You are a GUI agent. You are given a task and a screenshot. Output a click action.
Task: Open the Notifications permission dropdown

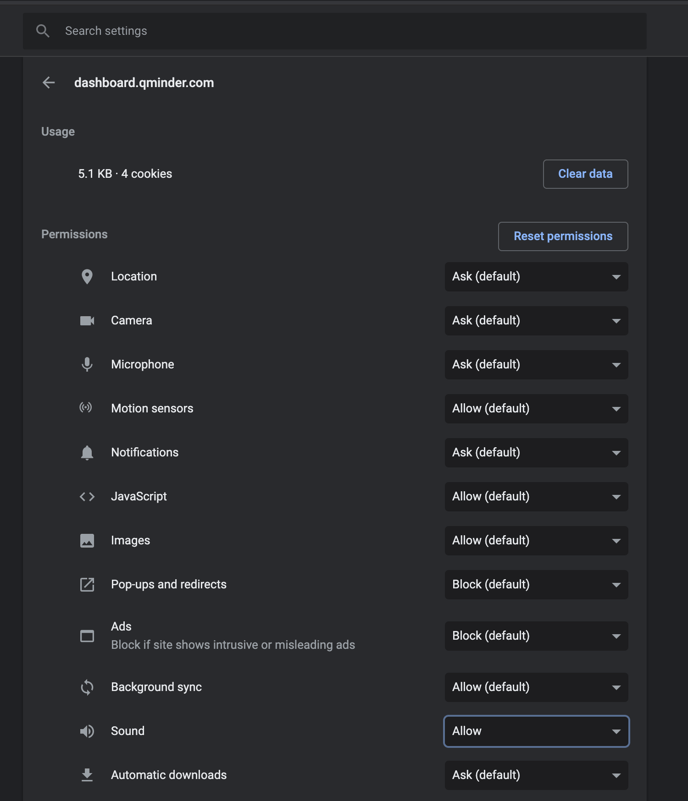click(536, 452)
